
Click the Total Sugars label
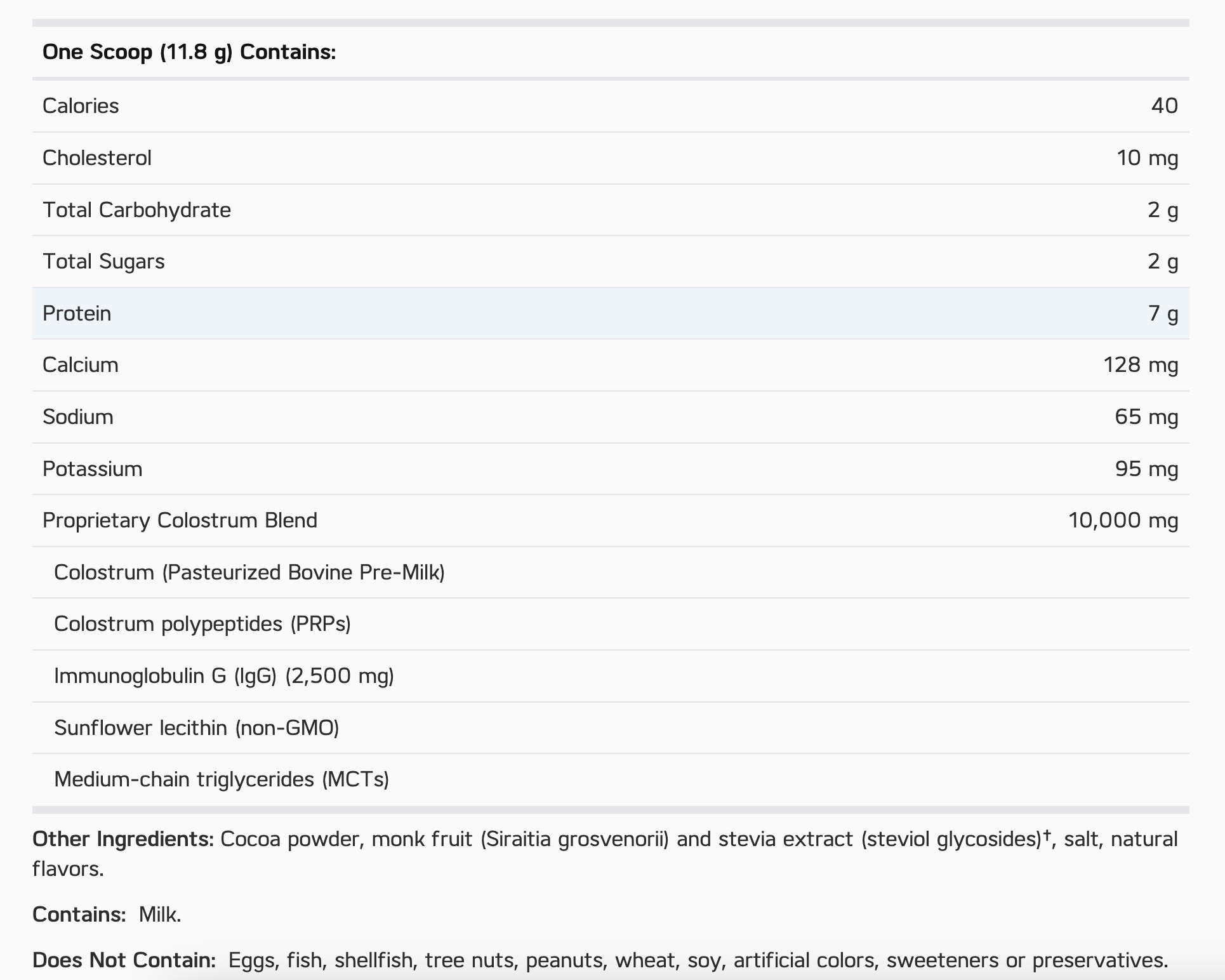(x=103, y=262)
